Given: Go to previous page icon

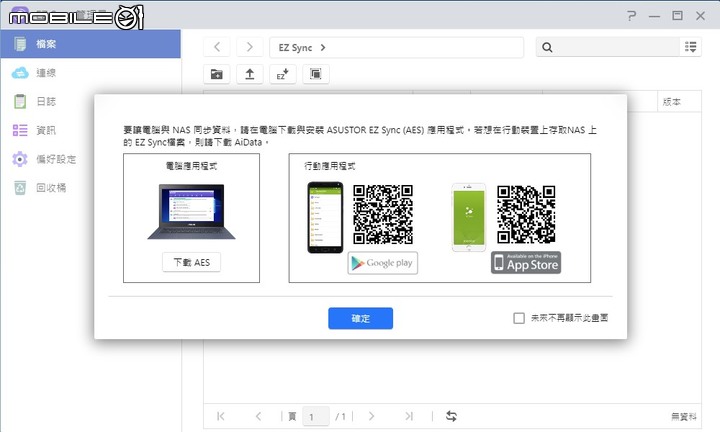Looking at the screenshot, I should tap(259, 416).
